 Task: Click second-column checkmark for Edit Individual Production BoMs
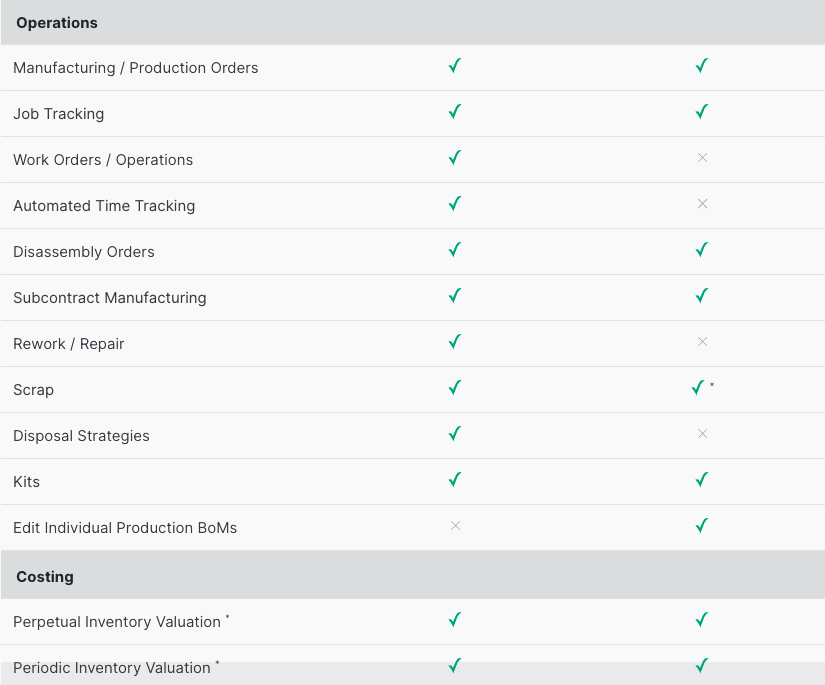[x=702, y=526]
